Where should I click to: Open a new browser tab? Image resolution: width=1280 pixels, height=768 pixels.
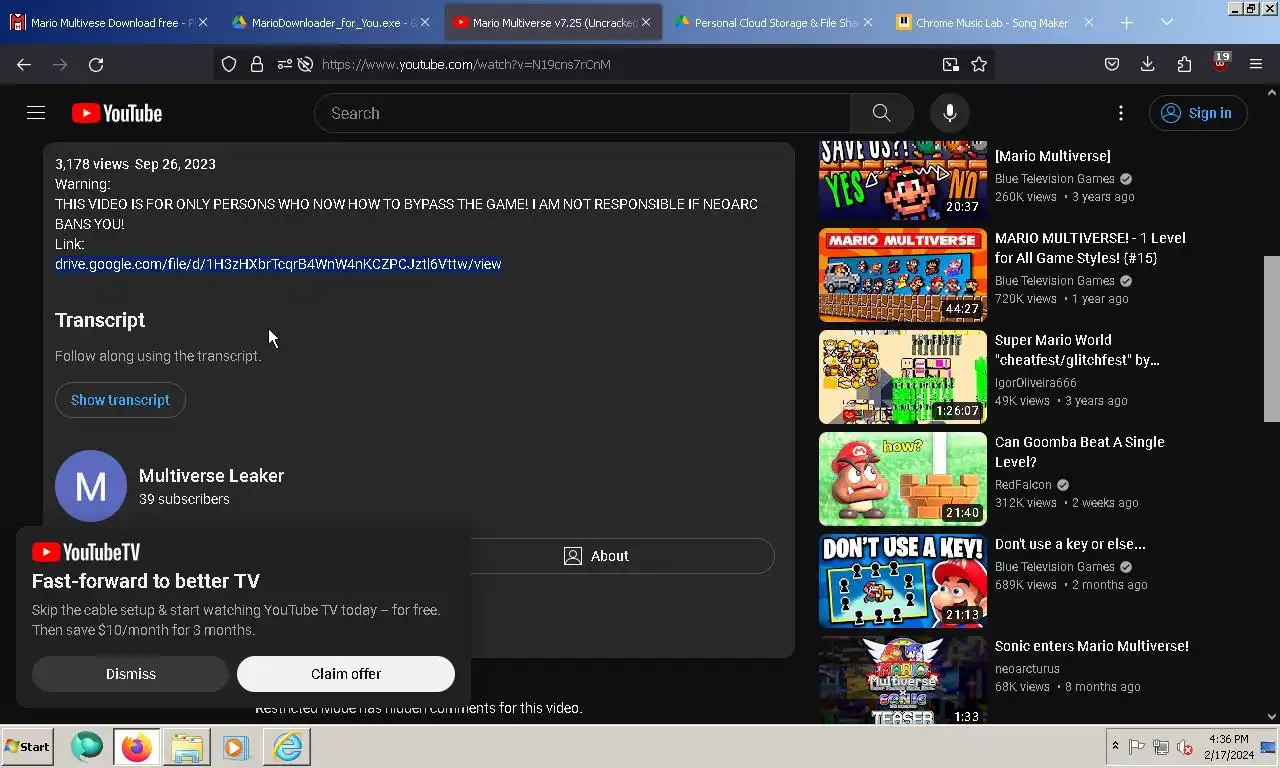(1126, 22)
